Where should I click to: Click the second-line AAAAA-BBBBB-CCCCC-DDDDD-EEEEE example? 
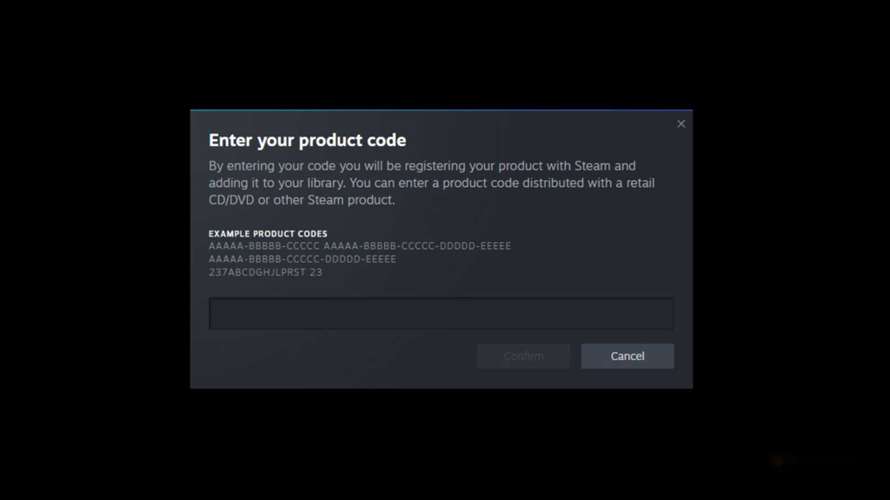tap(303, 259)
